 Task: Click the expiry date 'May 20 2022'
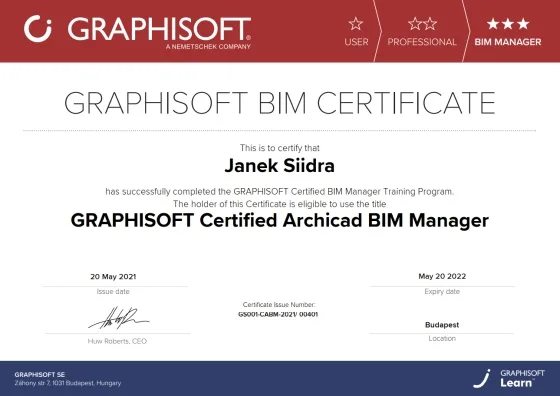coord(442,276)
